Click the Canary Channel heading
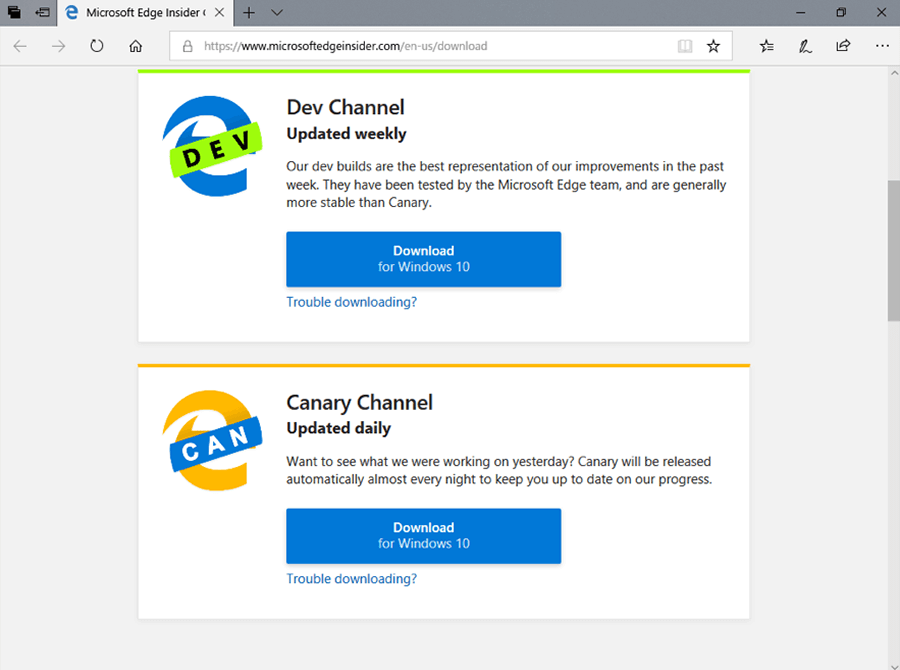900x670 pixels. pyautogui.click(x=359, y=402)
